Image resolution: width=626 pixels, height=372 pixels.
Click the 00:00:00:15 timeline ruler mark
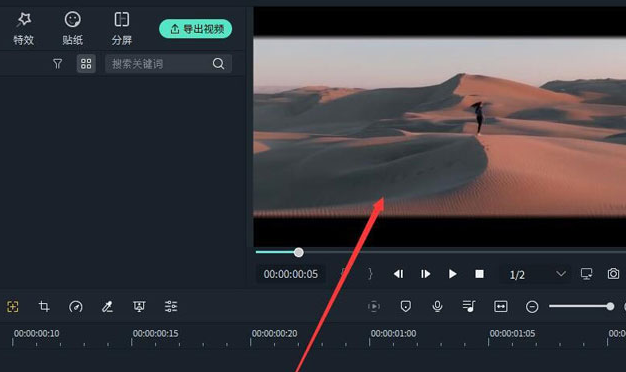(x=155, y=333)
